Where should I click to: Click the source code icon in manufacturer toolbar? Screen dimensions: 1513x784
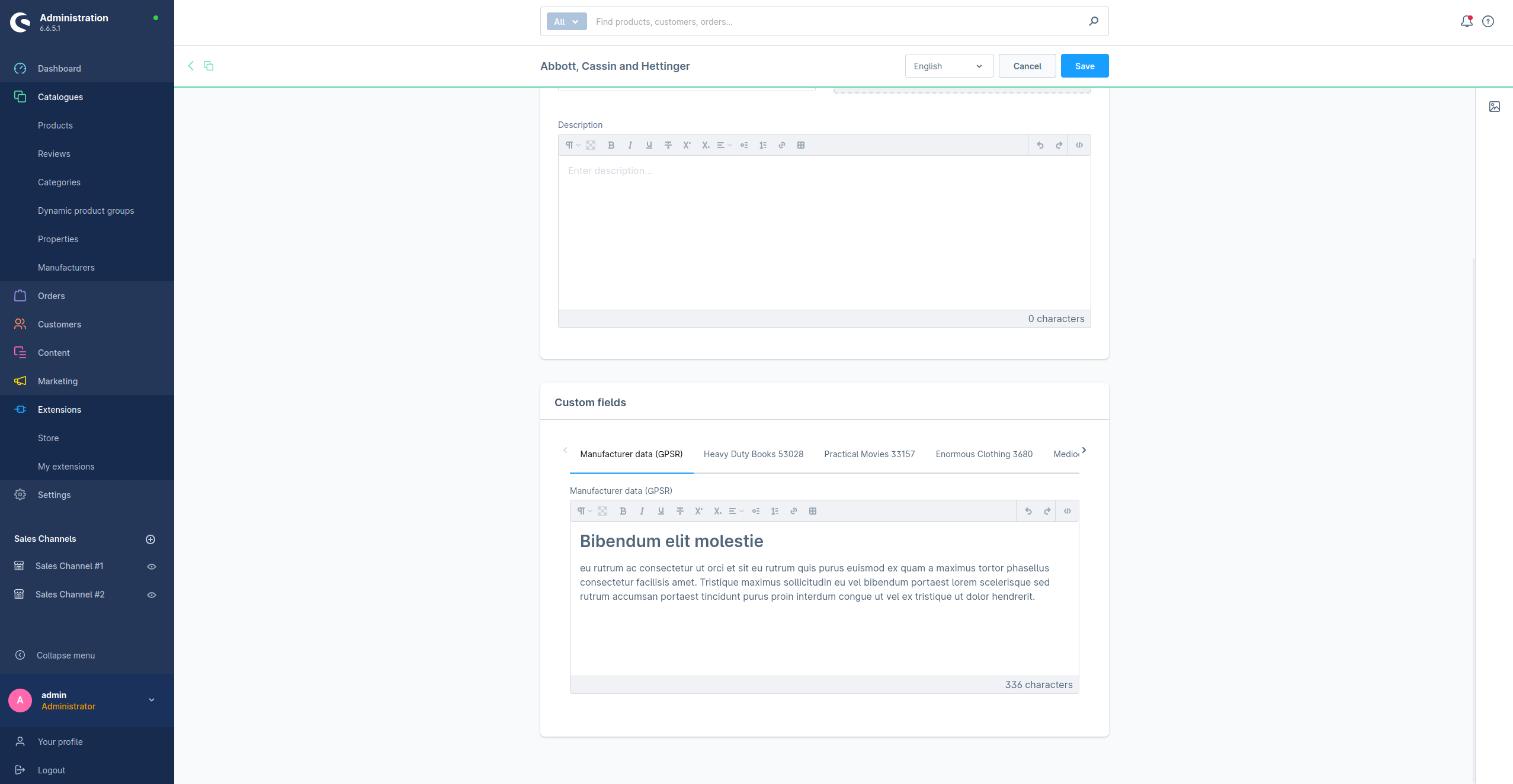pos(1067,511)
